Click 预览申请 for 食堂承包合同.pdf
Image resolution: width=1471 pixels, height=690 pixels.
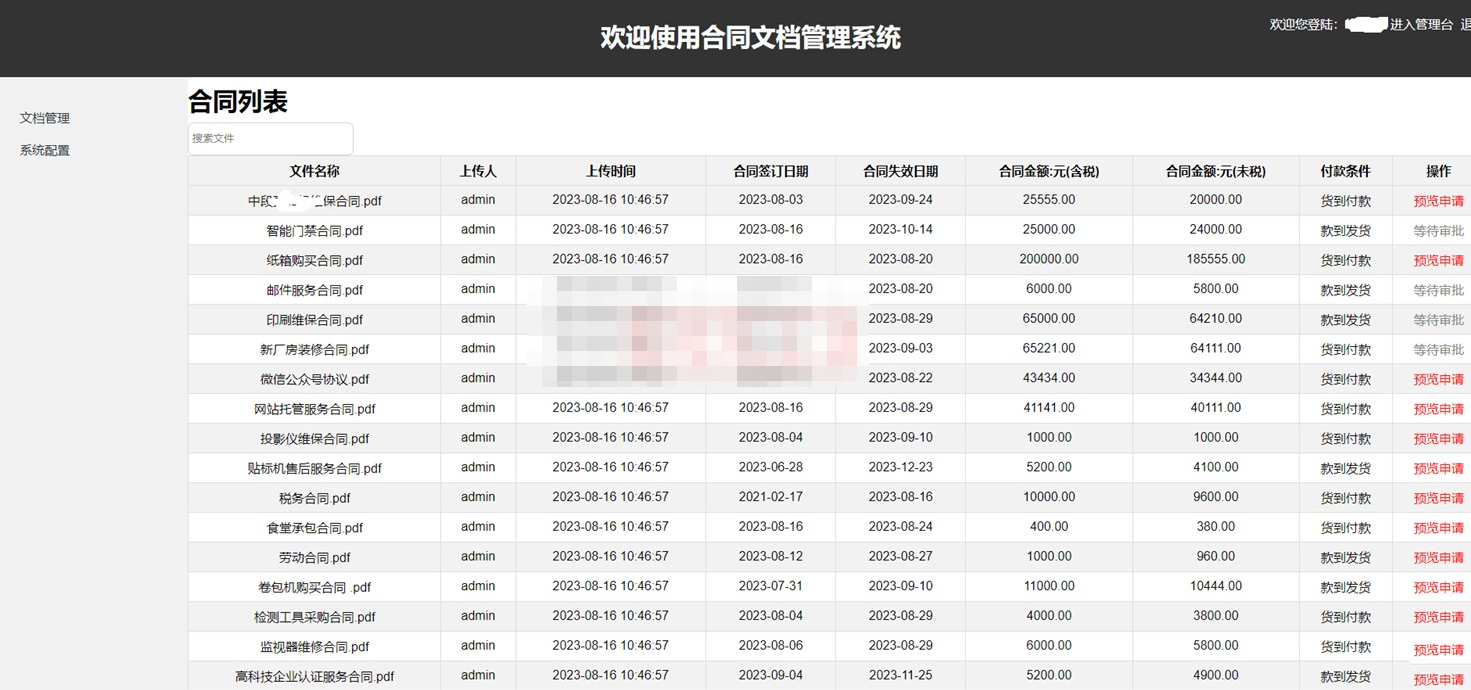click(x=1438, y=527)
